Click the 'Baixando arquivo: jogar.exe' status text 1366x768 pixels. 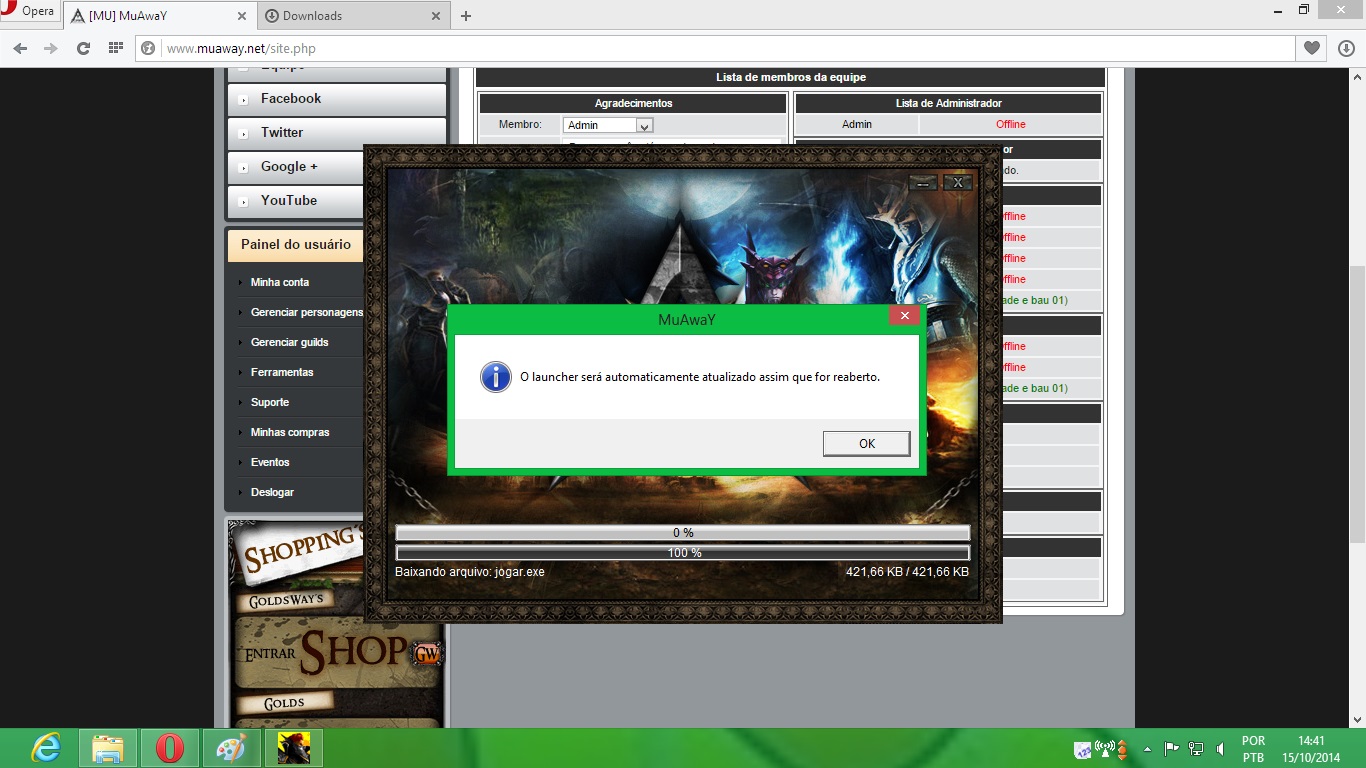point(470,572)
